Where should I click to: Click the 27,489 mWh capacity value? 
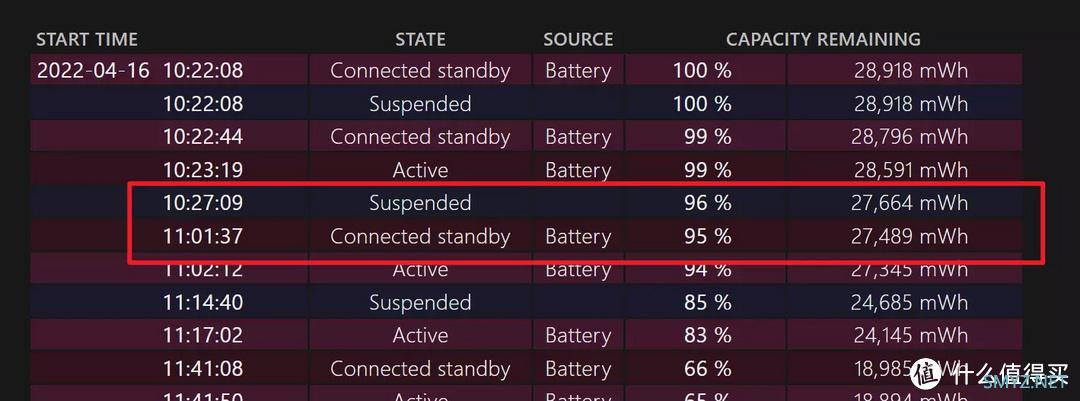click(x=909, y=236)
